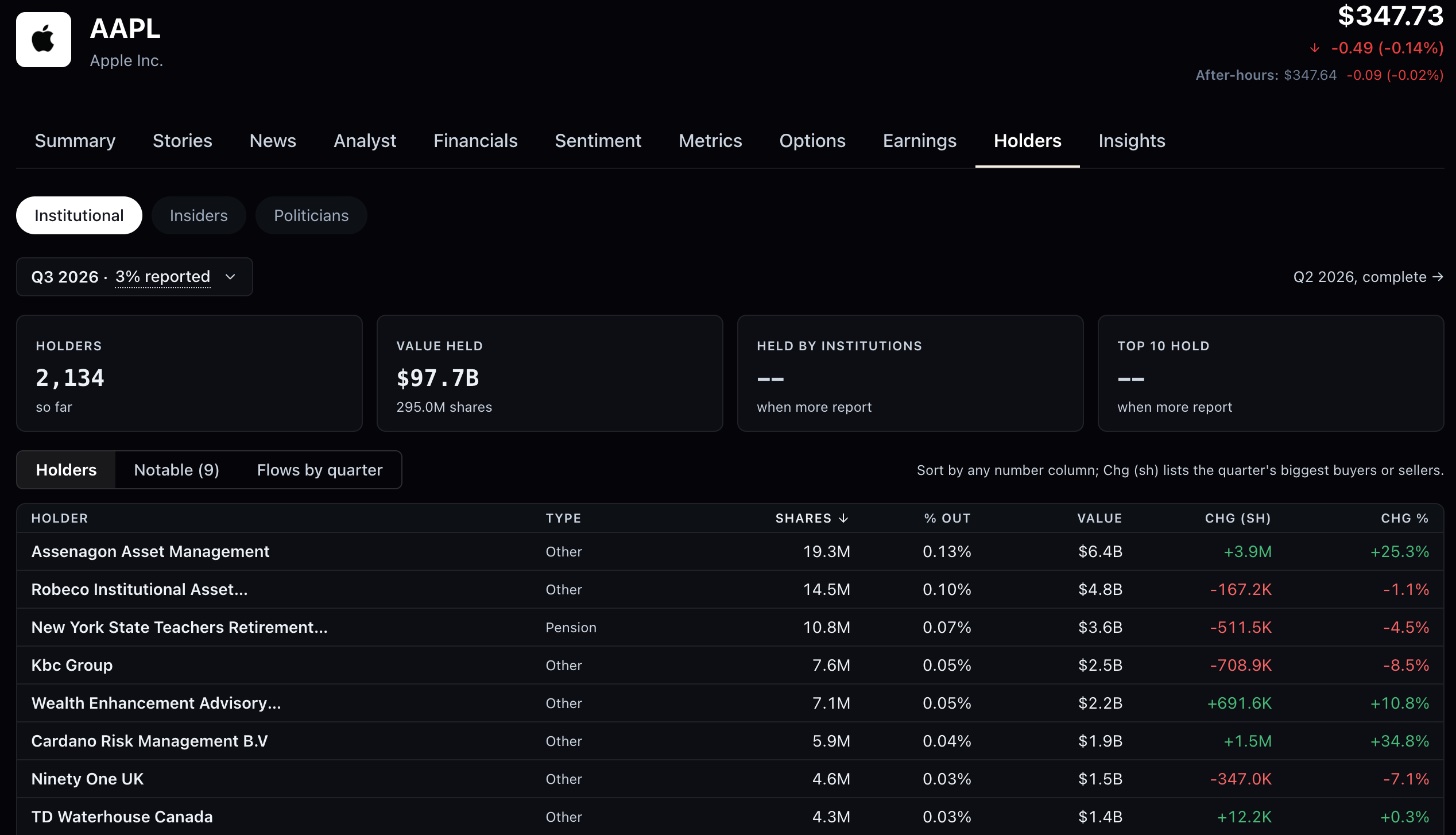Sort by the CHG % column header
This screenshot has height=835, width=1456.
pyautogui.click(x=1405, y=518)
